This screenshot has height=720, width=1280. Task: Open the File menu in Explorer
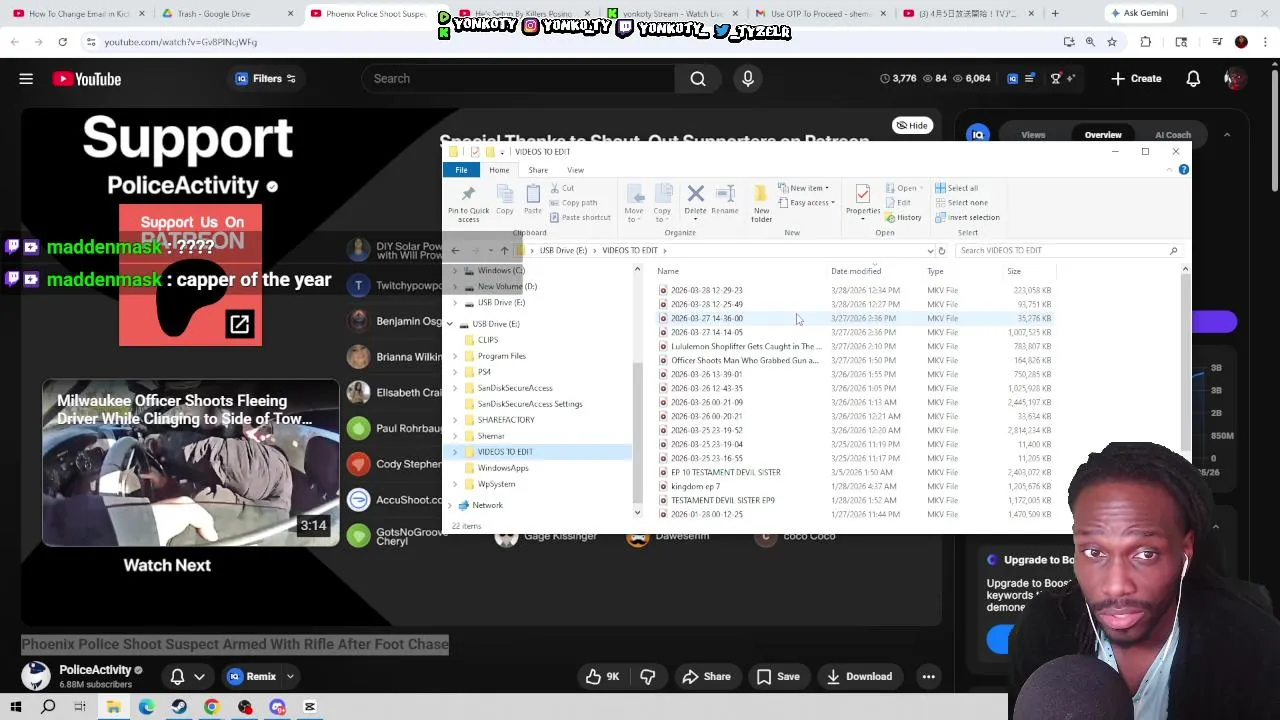(461, 170)
